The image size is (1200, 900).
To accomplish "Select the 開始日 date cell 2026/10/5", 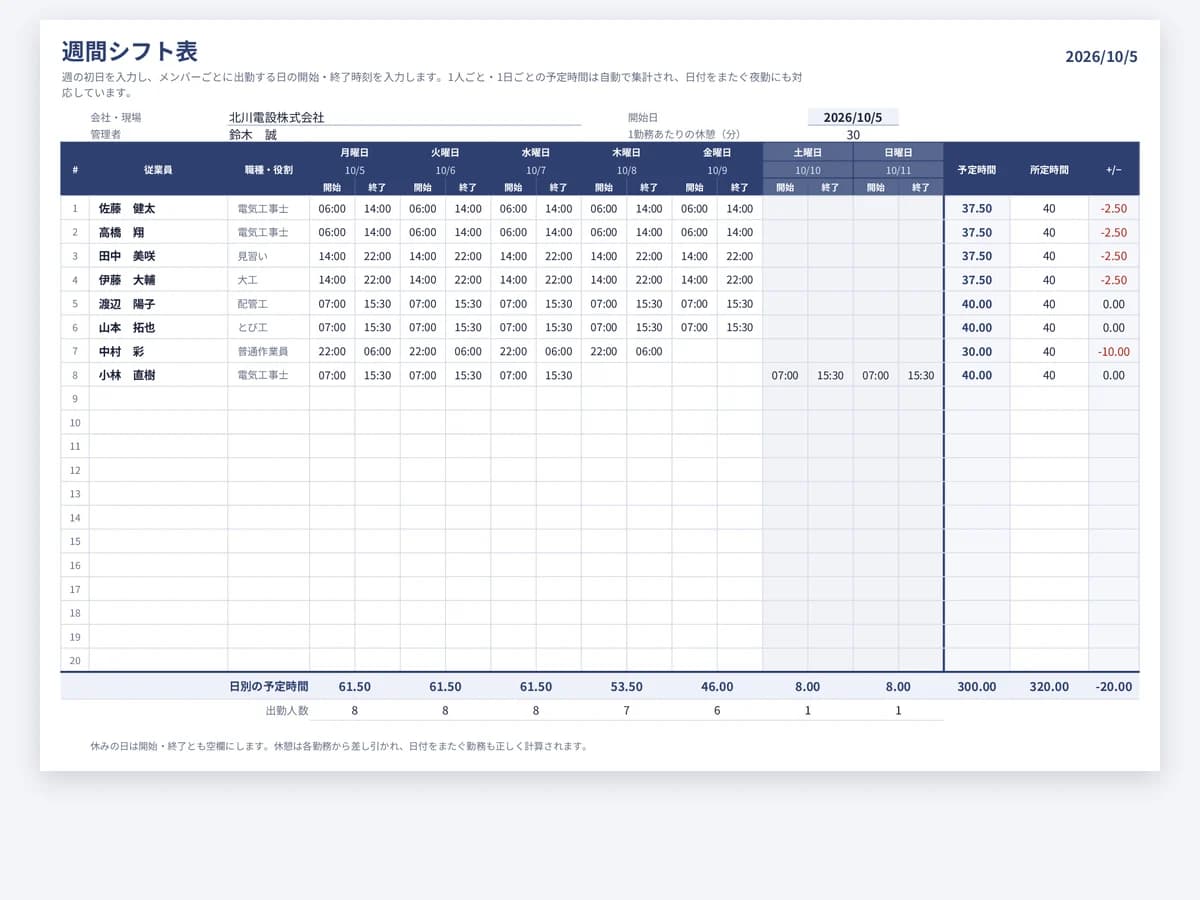I will (x=852, y=117).
